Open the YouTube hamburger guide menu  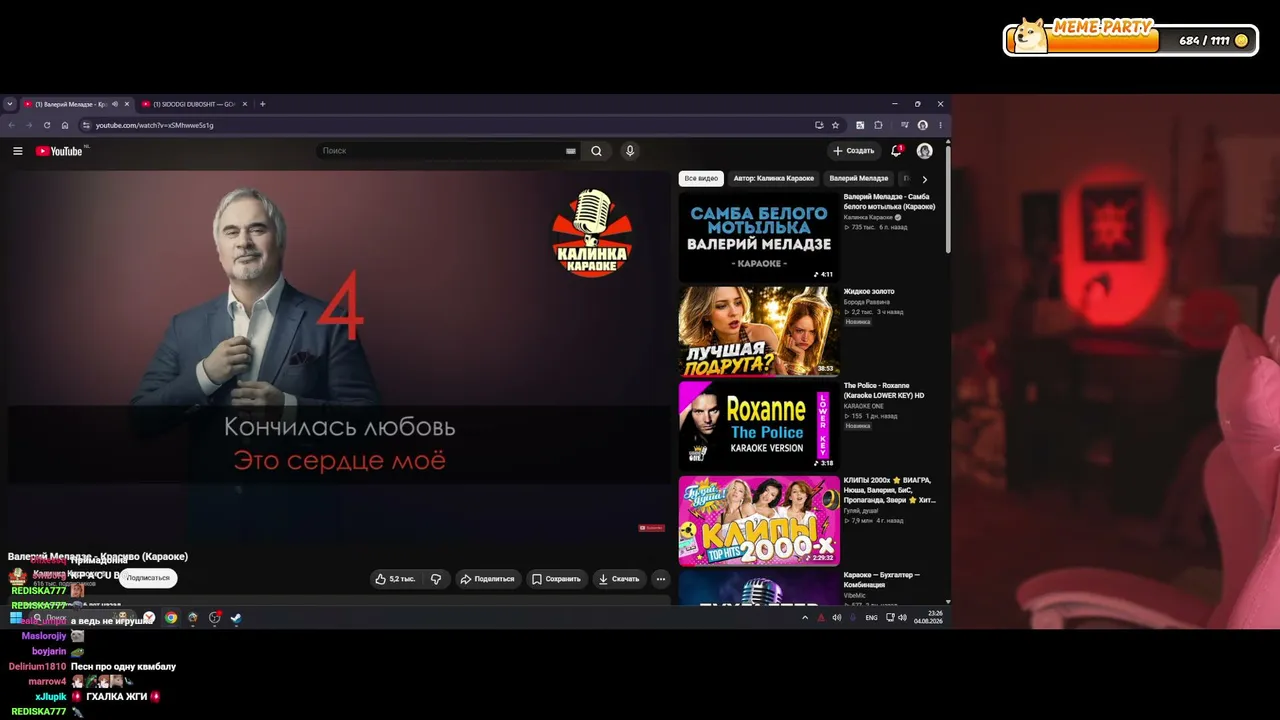(17, 151)
